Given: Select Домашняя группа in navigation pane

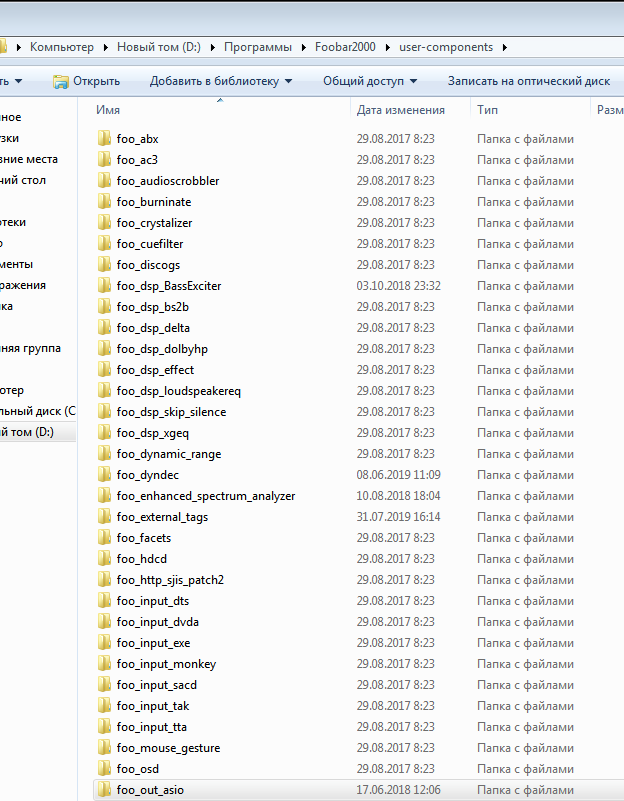Looking at the screenshot, I should 31,348.
